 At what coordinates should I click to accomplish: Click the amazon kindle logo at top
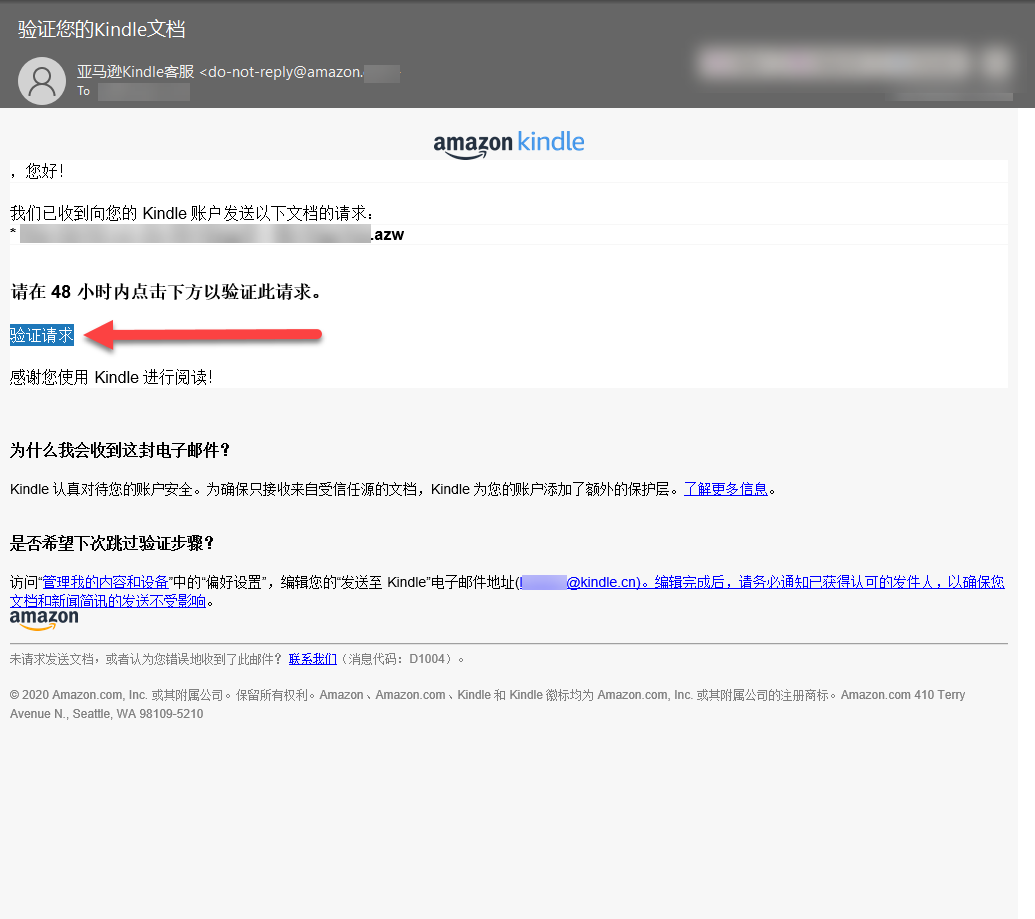pos(509,143)
